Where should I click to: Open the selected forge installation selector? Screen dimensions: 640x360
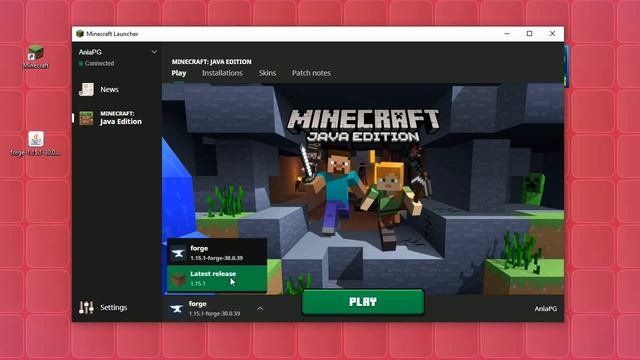click(x=217, y=309)
